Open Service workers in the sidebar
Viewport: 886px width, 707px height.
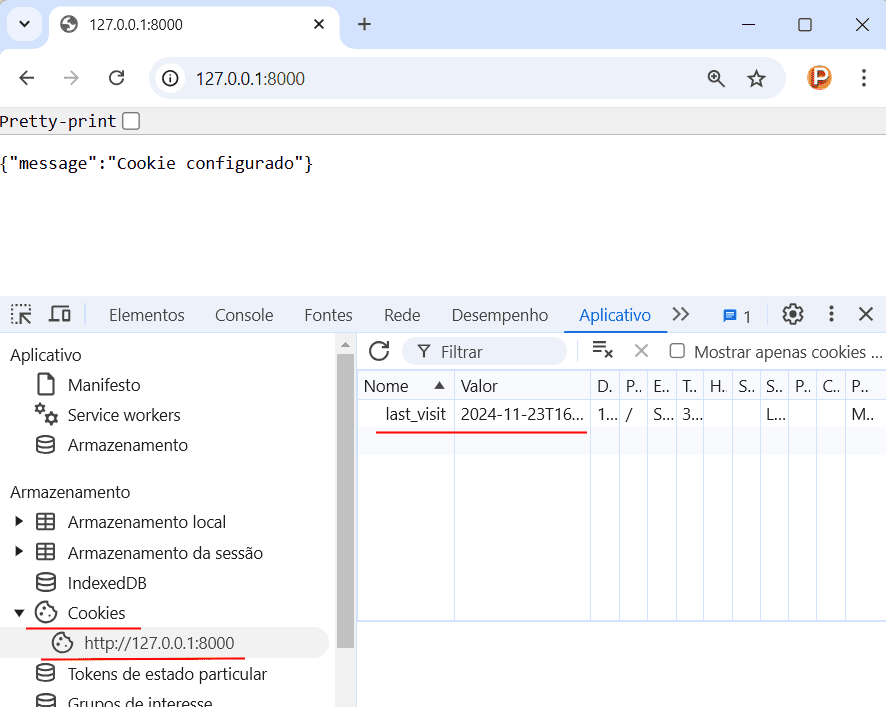(124, 415)
